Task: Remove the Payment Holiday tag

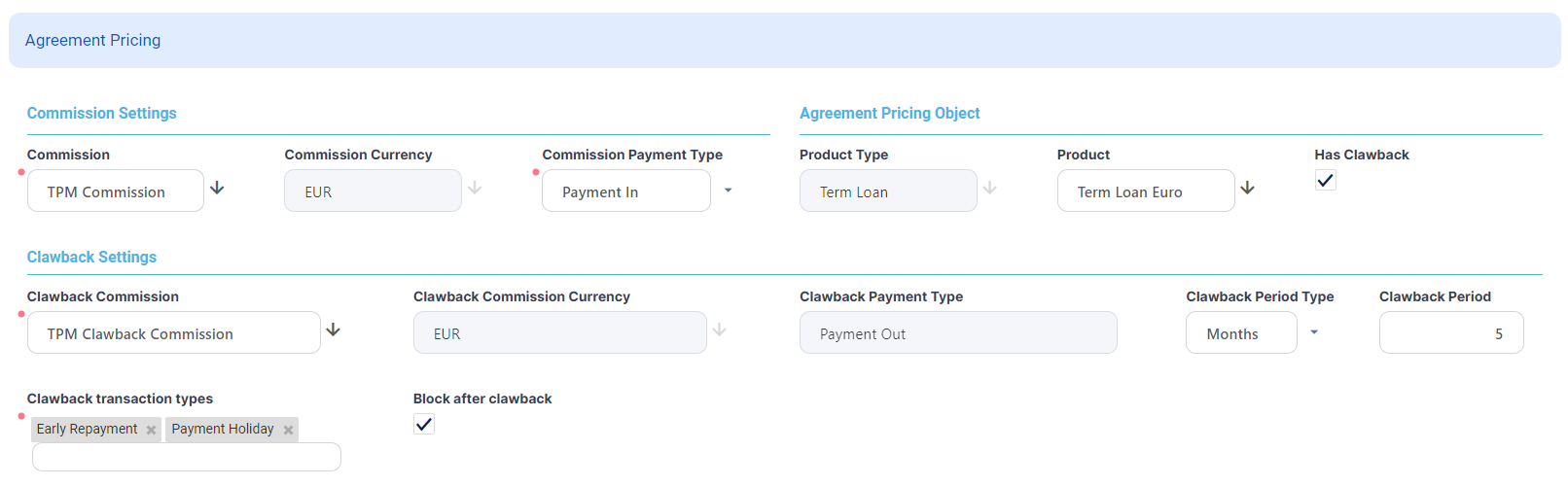Action: pos(288,430)
